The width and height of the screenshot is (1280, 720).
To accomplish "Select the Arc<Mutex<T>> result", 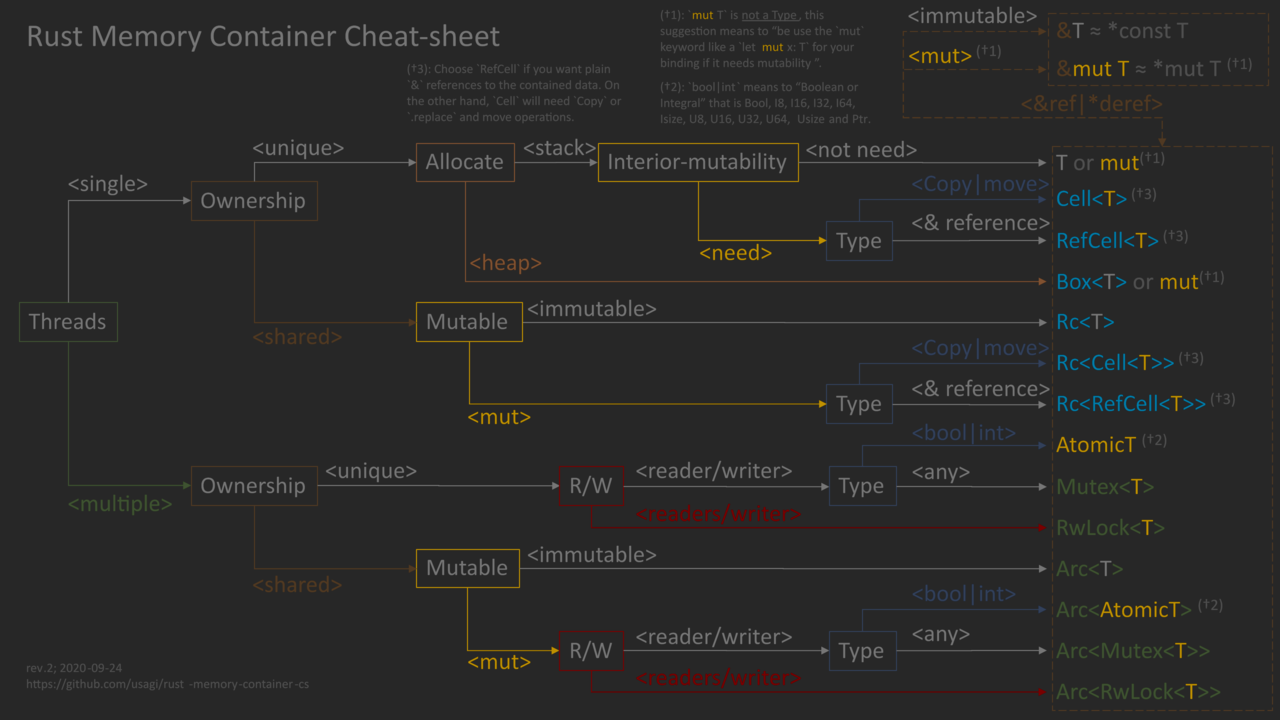I will coord(1132,651).
